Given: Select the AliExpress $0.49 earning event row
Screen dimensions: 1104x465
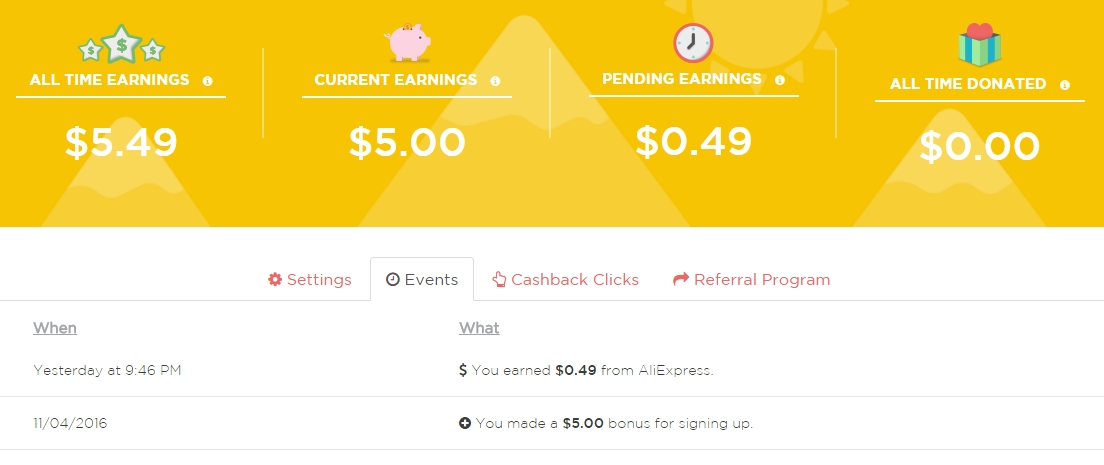Looking at the screenshot, I should [x=585, y=370].
